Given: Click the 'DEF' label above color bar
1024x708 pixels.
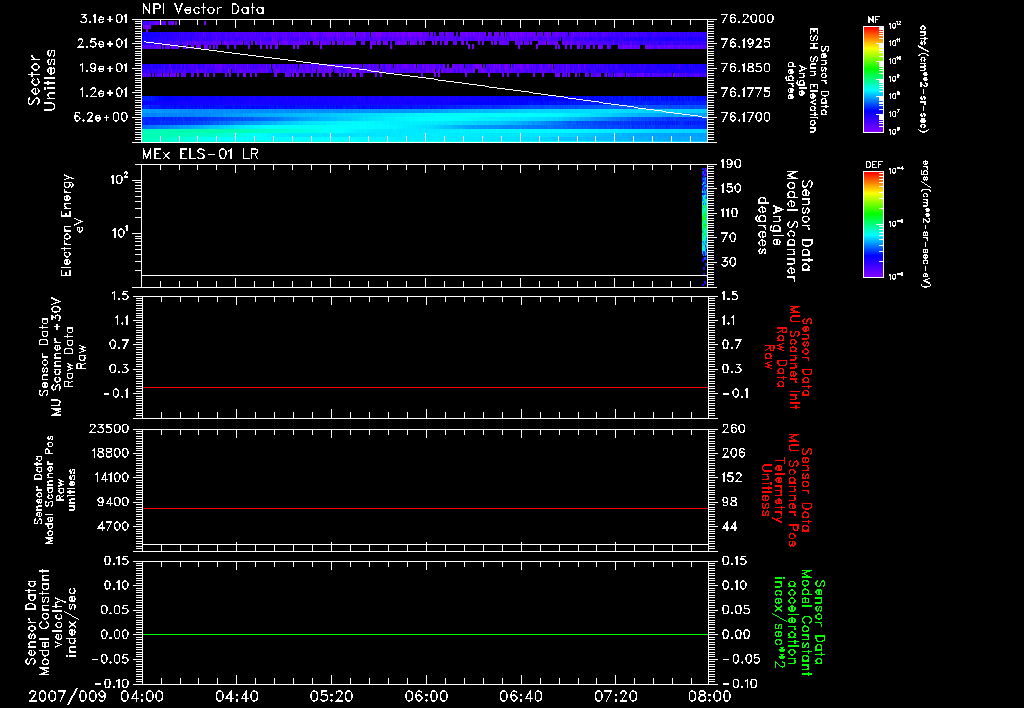Looking at the screenshot, I should pyautogui.click(x=873, y=165).
